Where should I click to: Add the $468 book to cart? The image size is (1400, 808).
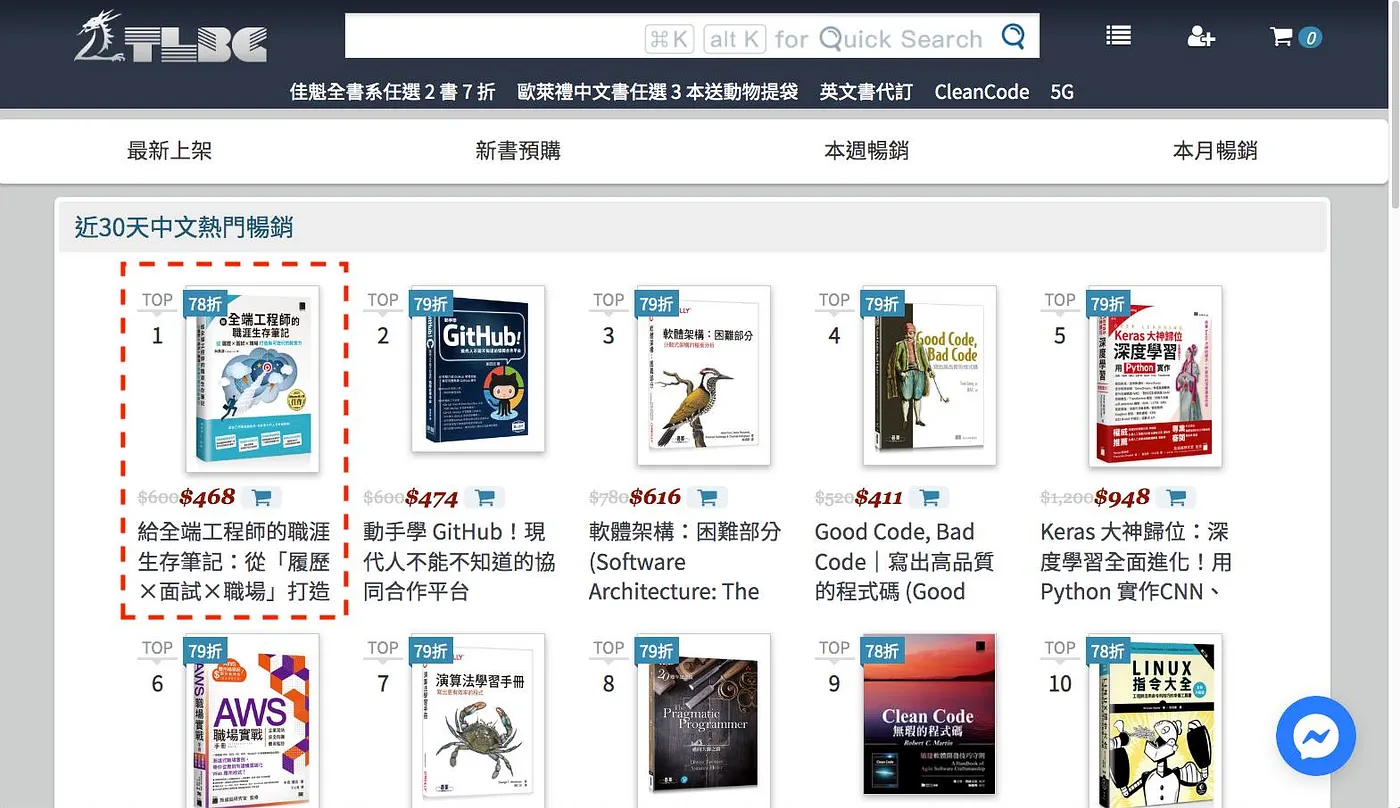click(x=261, y=497)
